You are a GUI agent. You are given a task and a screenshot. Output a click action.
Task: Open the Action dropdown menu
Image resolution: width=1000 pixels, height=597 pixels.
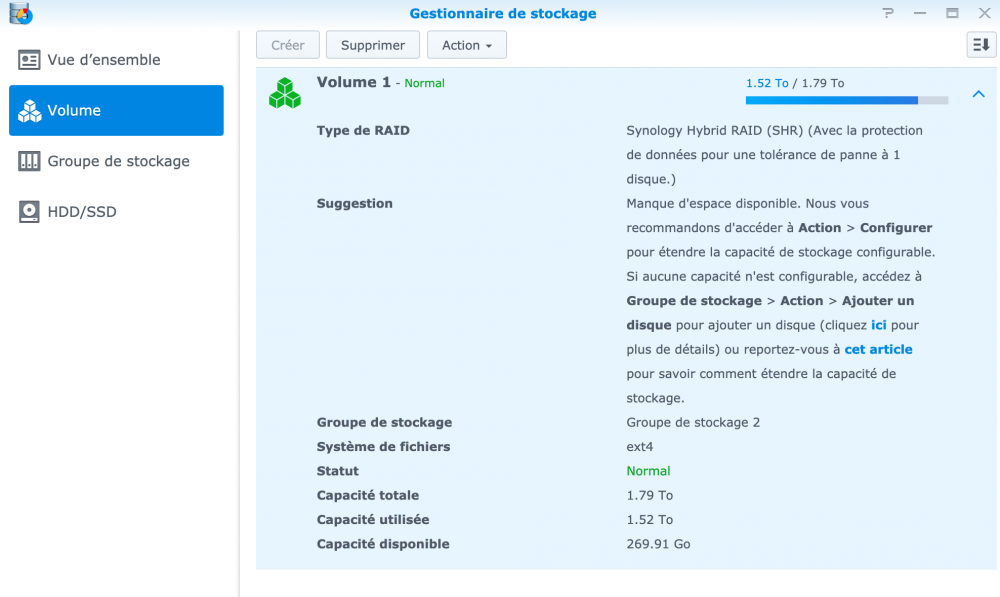pyautogui.click(x=467, y=45)
